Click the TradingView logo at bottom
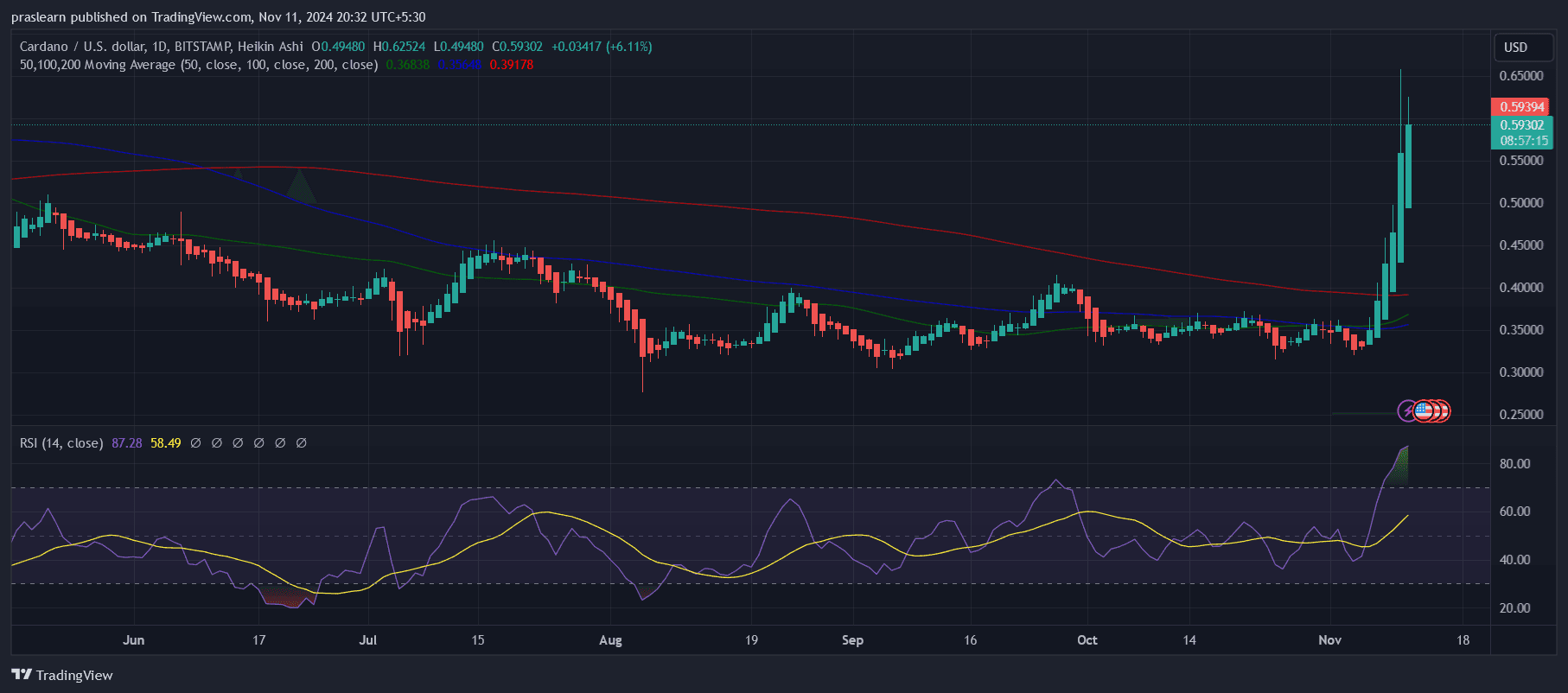 pyautogui.click(x=62, y=675)
